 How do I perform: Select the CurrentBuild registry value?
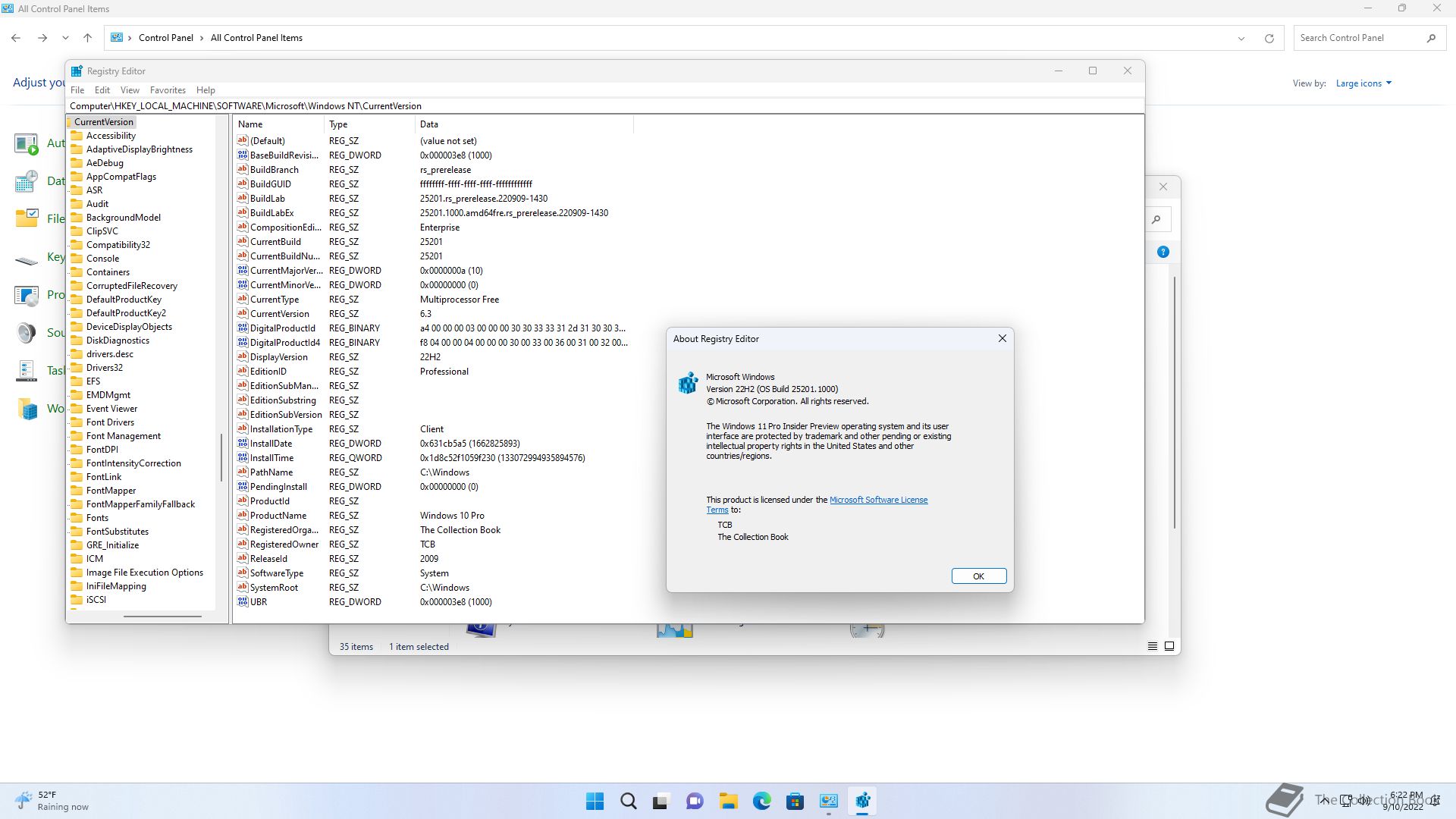[275, 242]
